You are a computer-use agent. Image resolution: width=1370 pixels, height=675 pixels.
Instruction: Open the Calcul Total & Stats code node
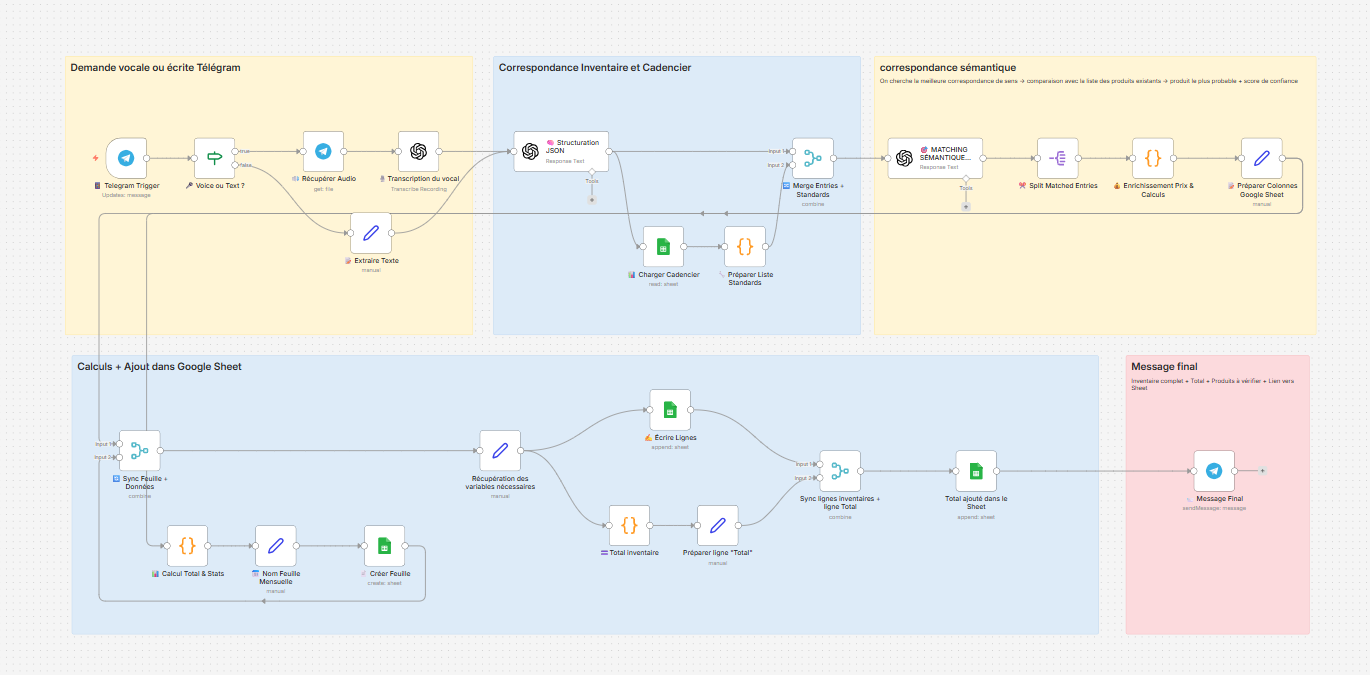[187, 546]
